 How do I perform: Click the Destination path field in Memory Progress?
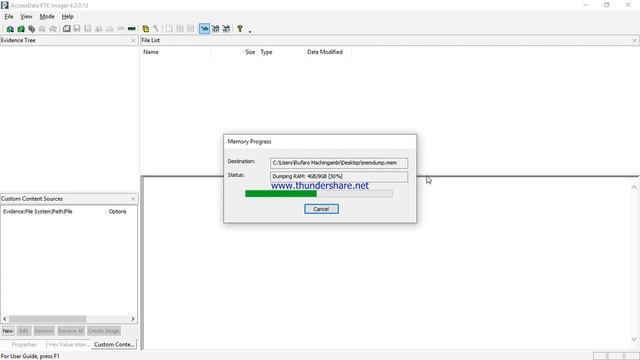pos(339,163)
